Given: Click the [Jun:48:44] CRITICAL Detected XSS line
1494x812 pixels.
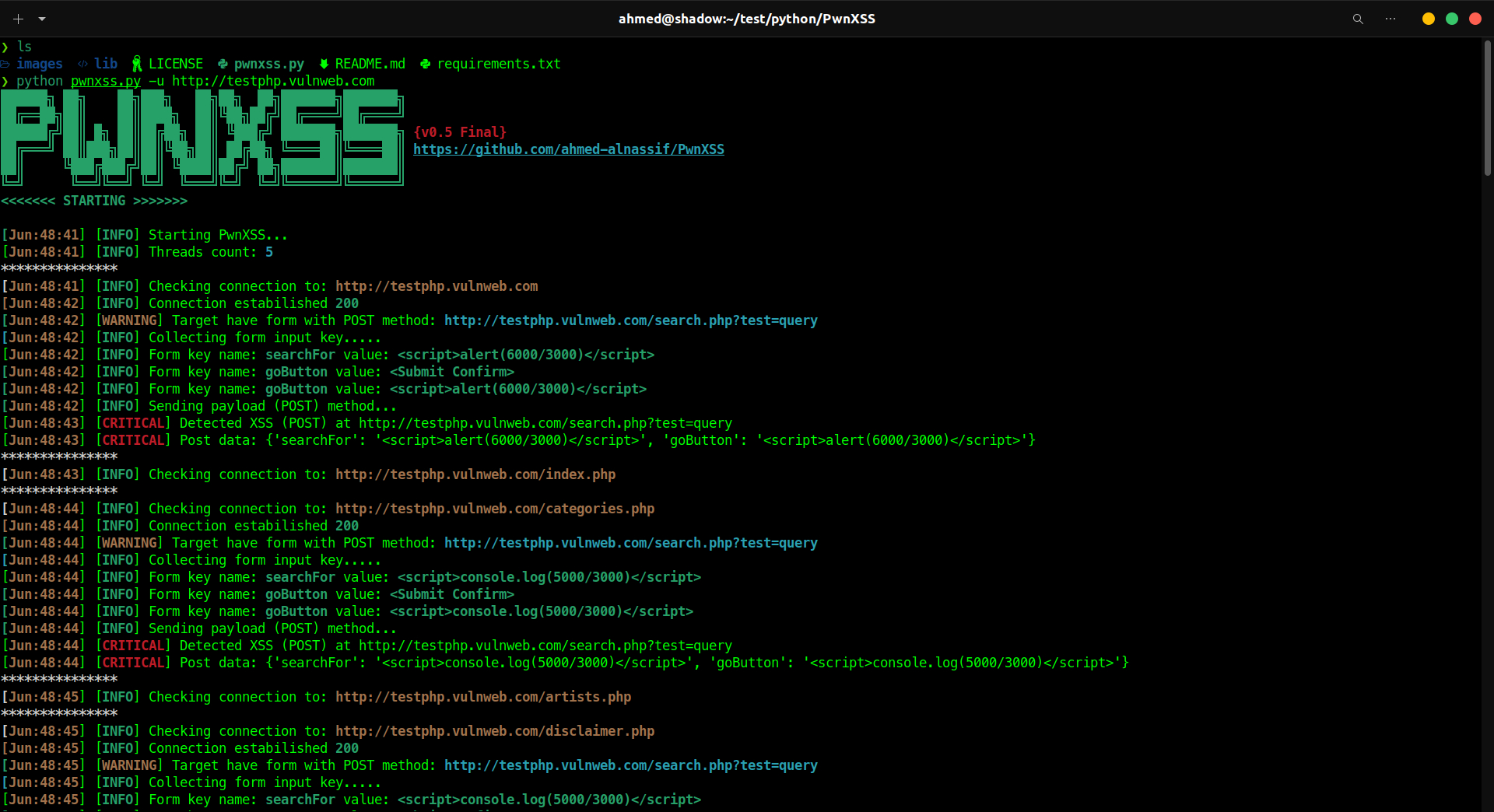Looking at the screenshot, I should coord(366,646).
